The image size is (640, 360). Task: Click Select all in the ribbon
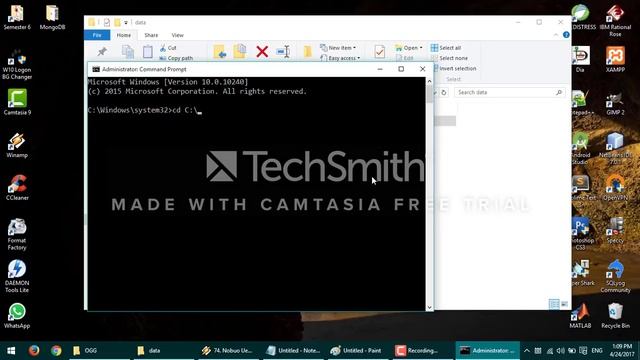(446, 48)
